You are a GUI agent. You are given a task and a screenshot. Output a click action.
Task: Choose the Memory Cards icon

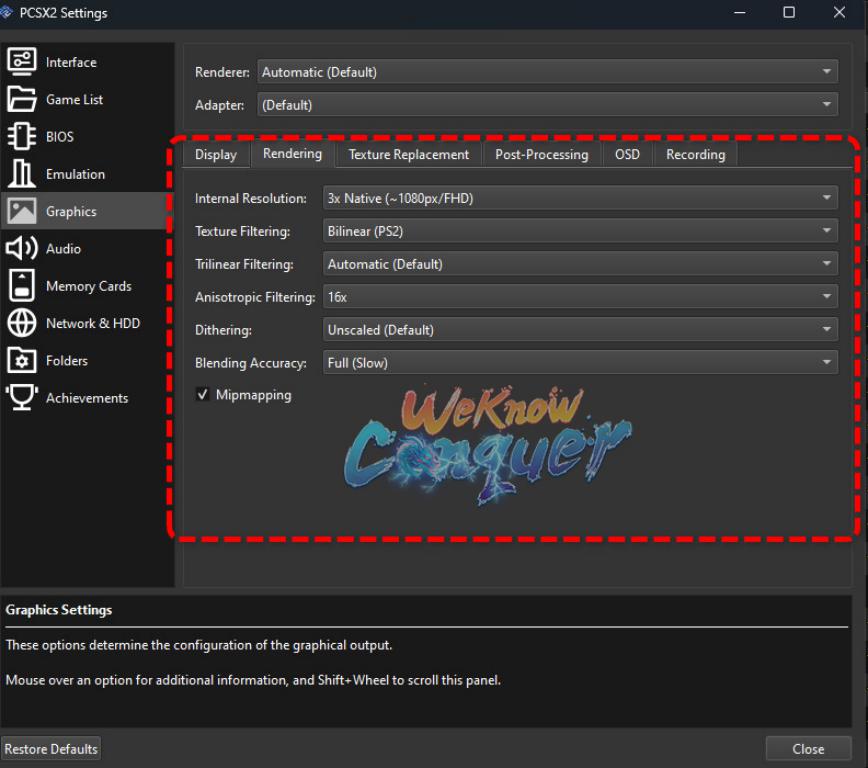click(22, 286)
